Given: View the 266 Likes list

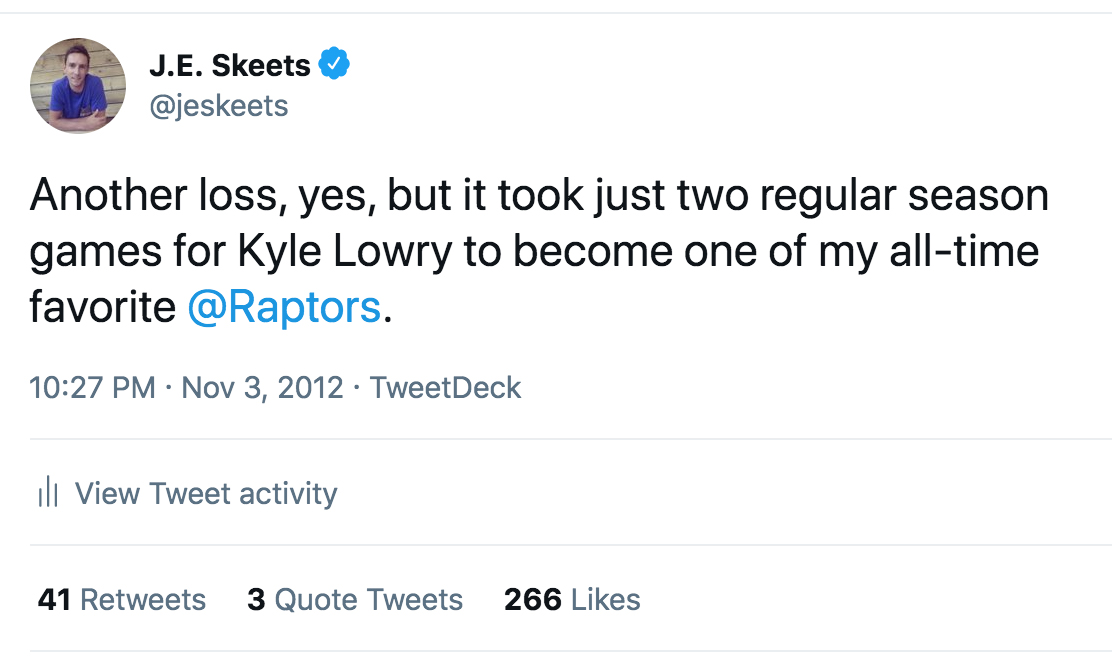Looking at the screenshot, I should 572,599.
